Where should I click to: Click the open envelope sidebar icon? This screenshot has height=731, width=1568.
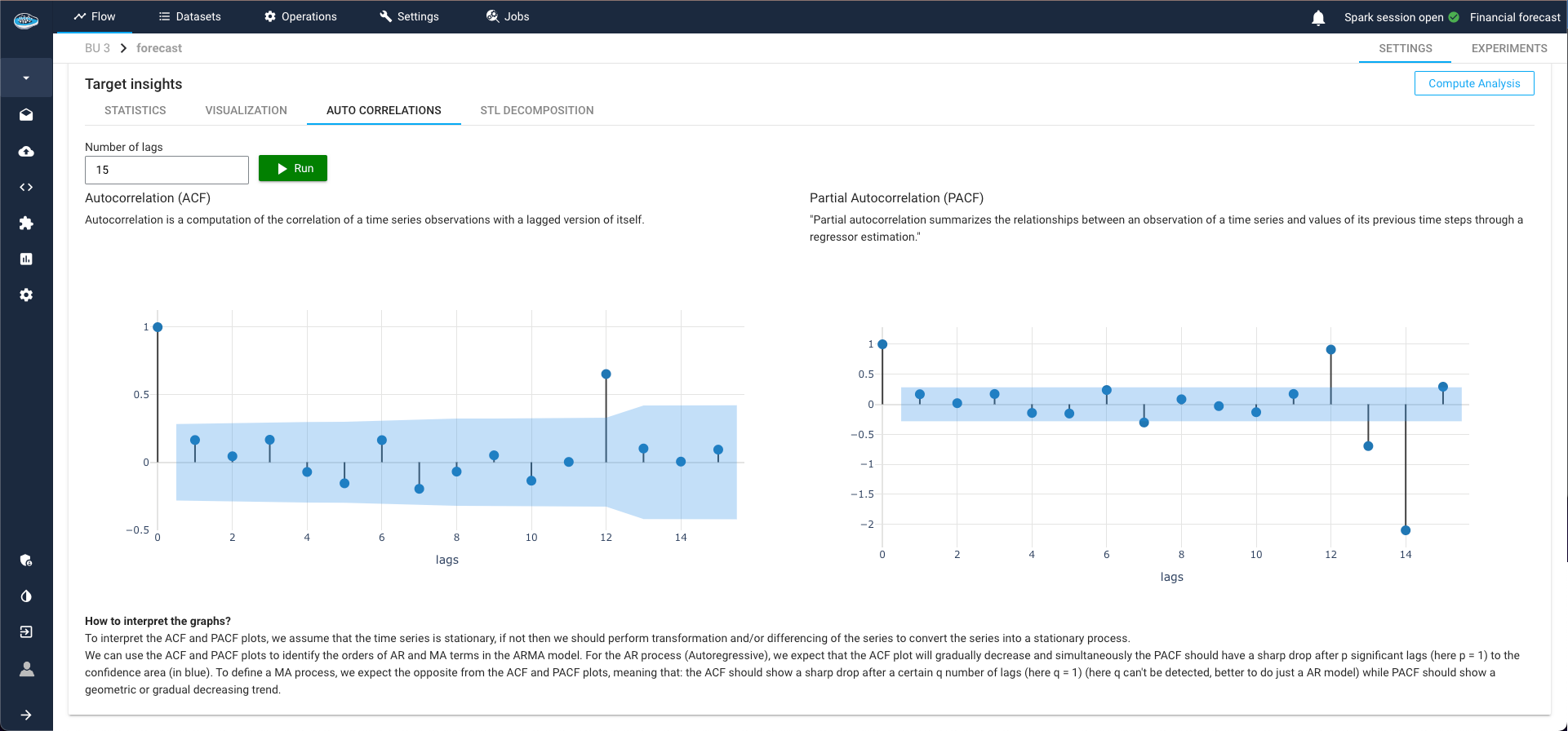tap(26, 115)
